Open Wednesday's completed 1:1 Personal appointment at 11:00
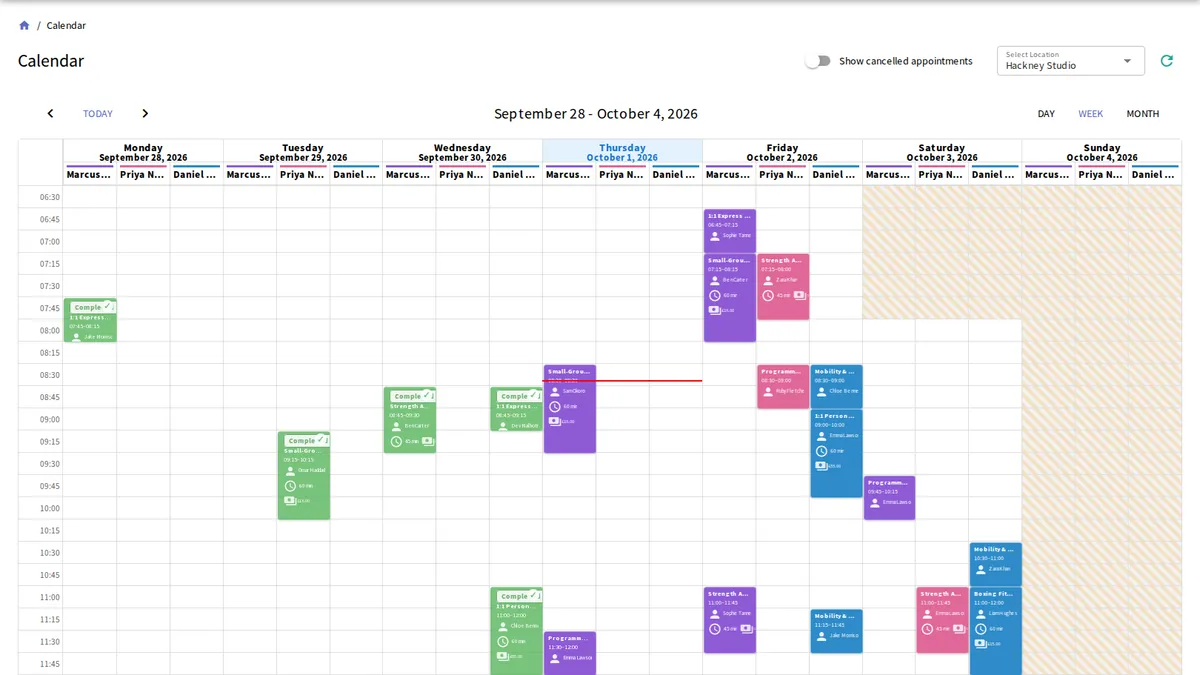 tap(516, 631)
